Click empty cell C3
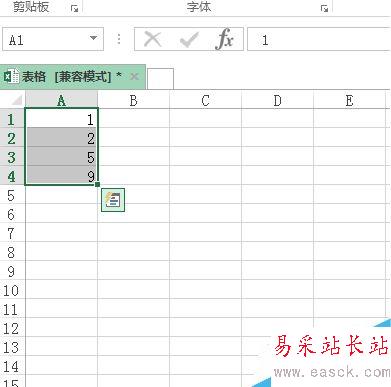391x387 pixels. (x=206, y=156)
